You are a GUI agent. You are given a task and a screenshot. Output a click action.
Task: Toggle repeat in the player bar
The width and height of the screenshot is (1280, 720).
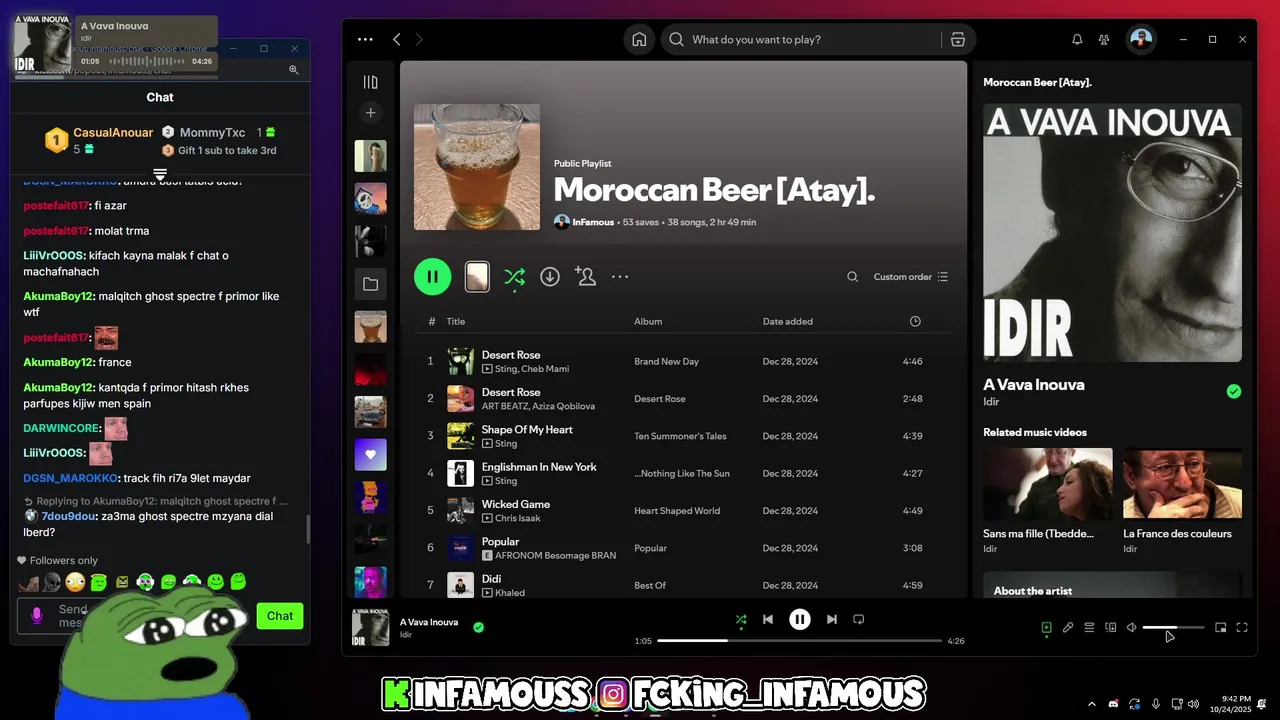point(859,619)
